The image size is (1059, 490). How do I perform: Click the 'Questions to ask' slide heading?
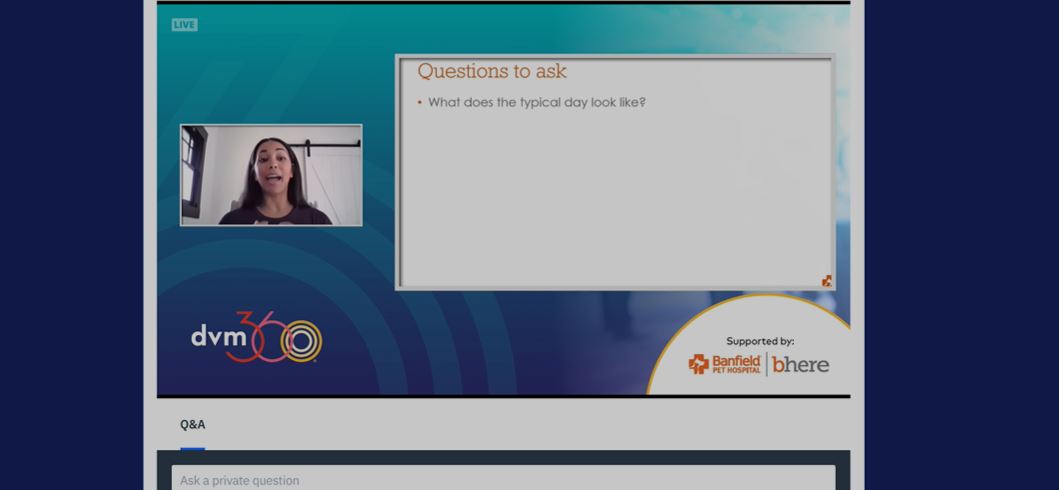tap(492, 71)
